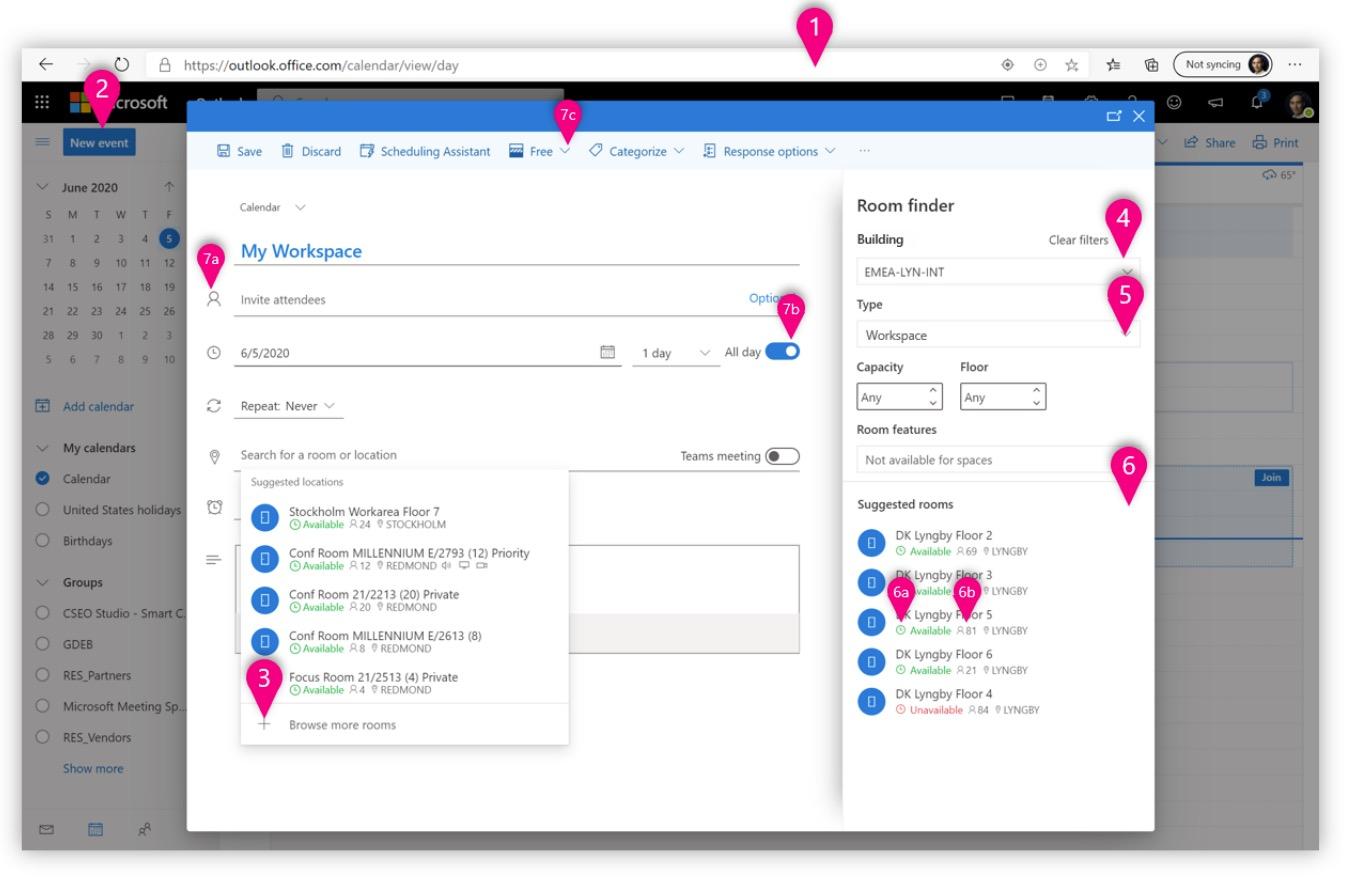The width and height of the screenshot is (1350, 879).
Task: Toggle the Teams meeting switch
Action: click(782, 456)
